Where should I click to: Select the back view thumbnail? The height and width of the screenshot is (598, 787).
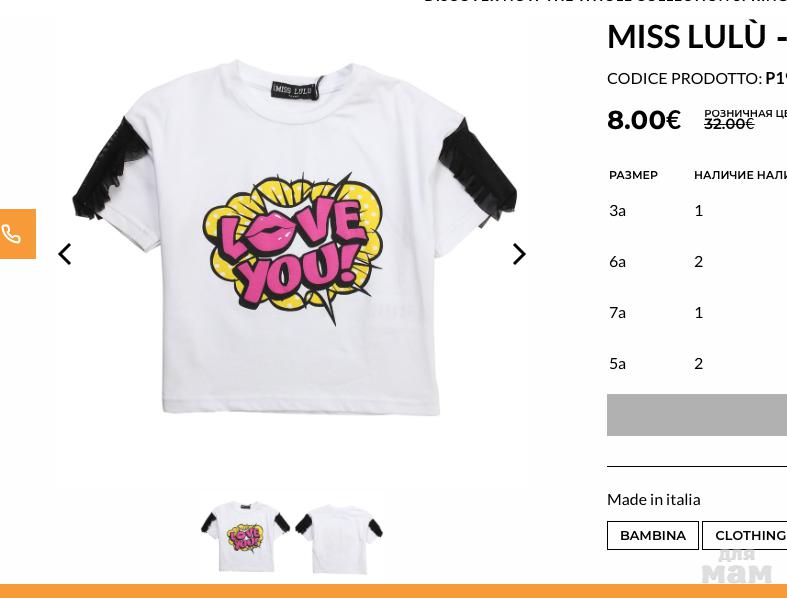tap(339, 536)
